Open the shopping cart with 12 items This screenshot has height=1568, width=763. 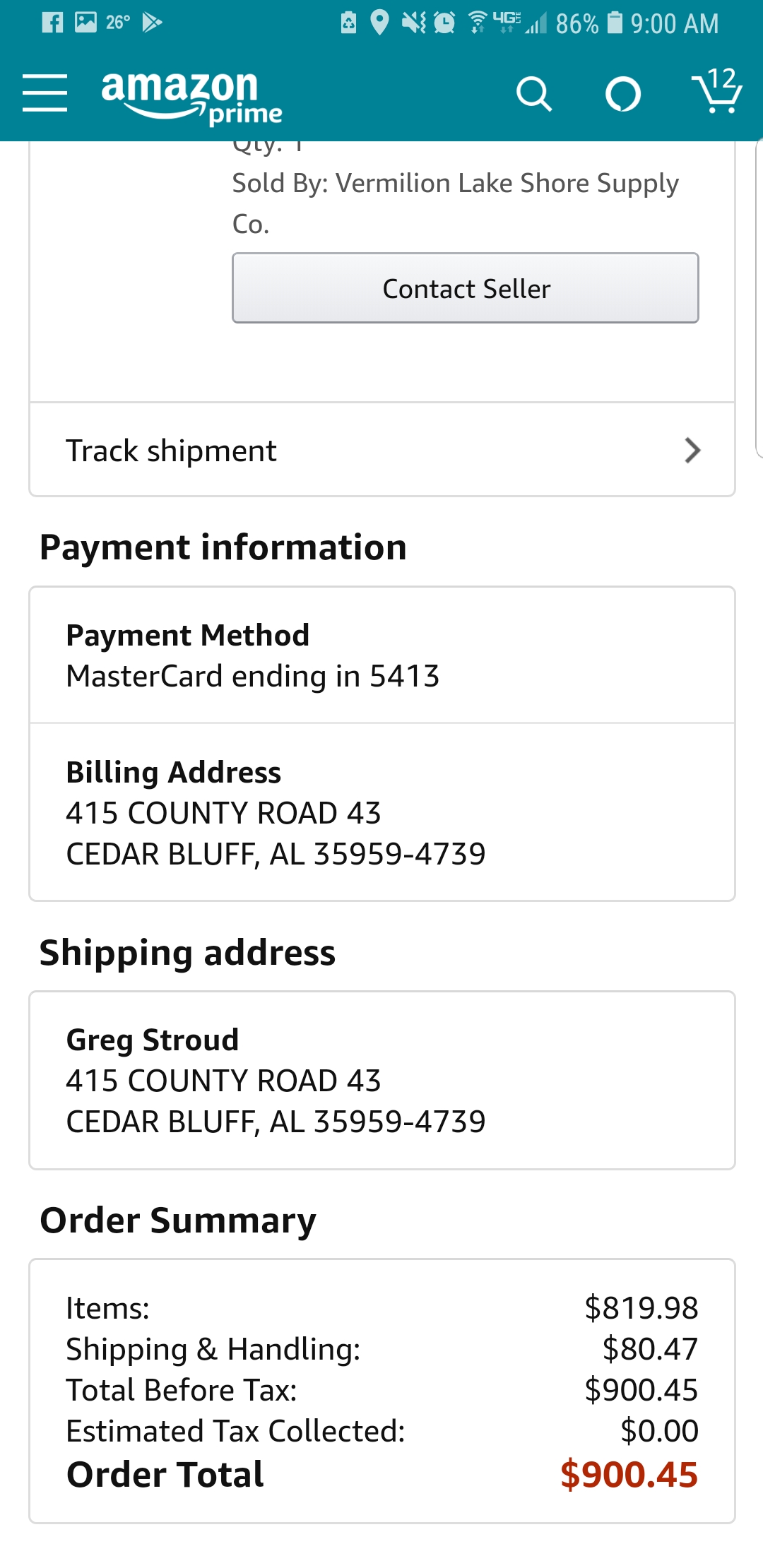pyautogui.click(x=716, y=90)
